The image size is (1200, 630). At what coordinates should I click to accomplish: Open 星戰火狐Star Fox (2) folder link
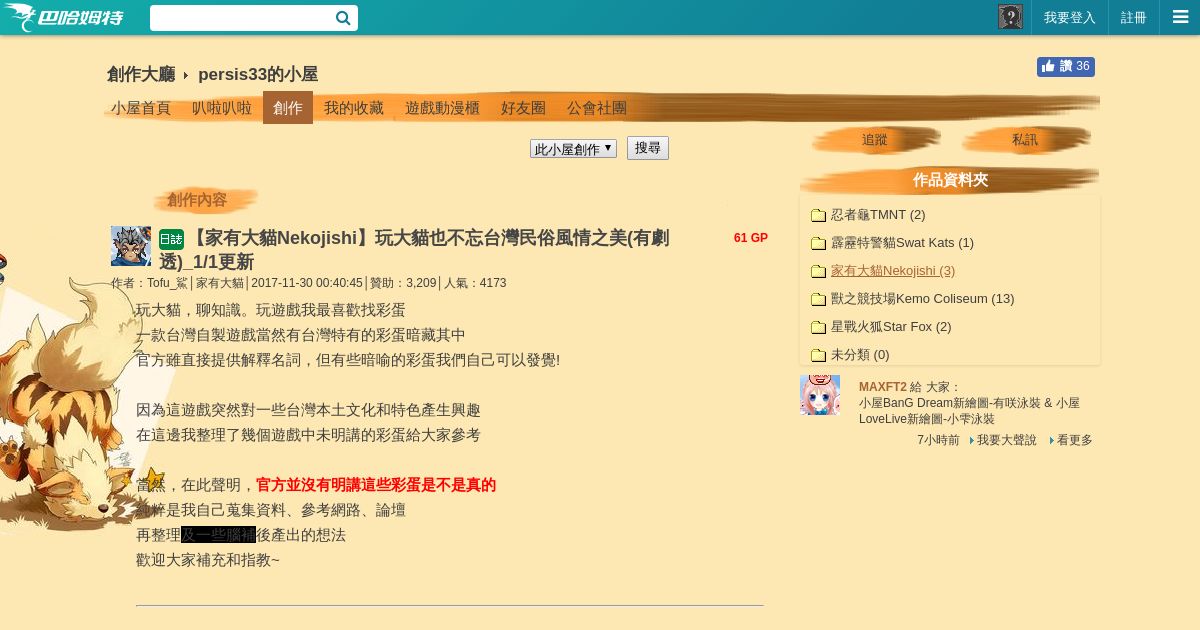[x=891, y=327]
